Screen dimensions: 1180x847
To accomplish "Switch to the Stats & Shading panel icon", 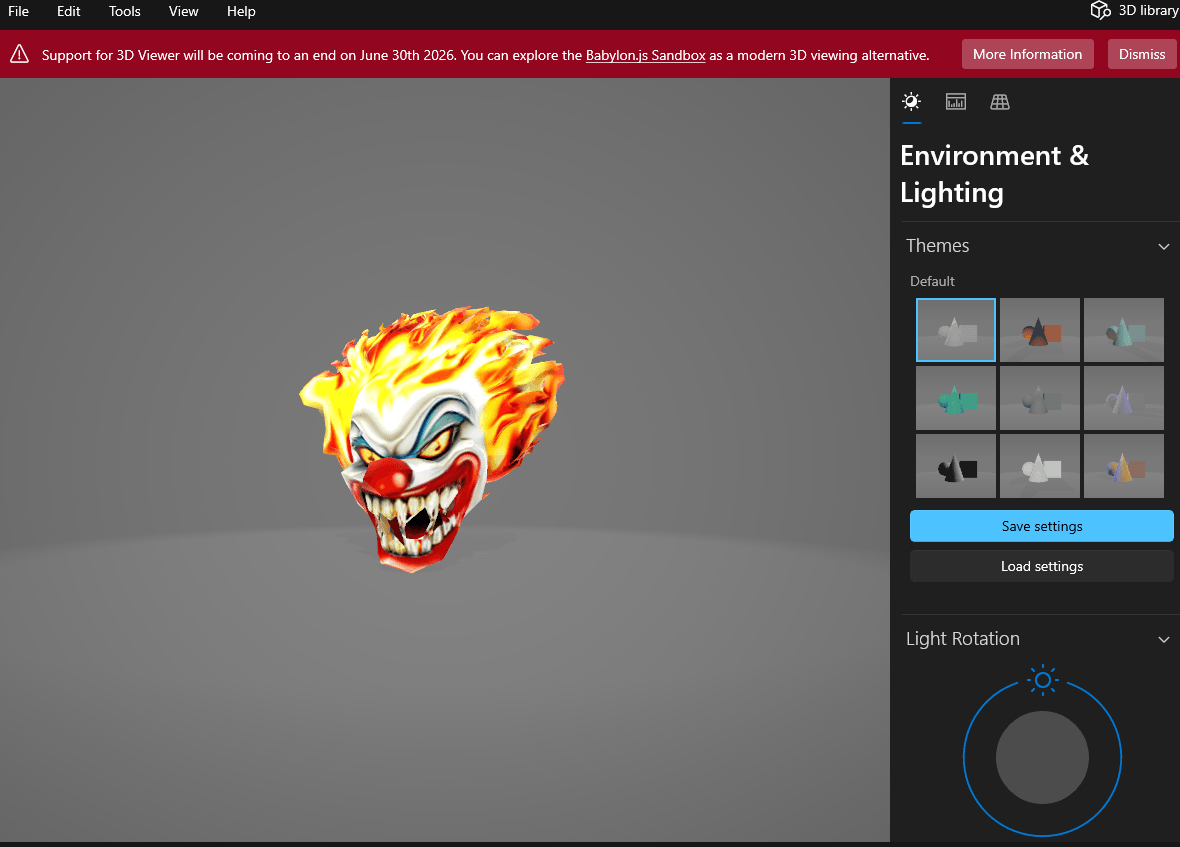I will point(956,102).
